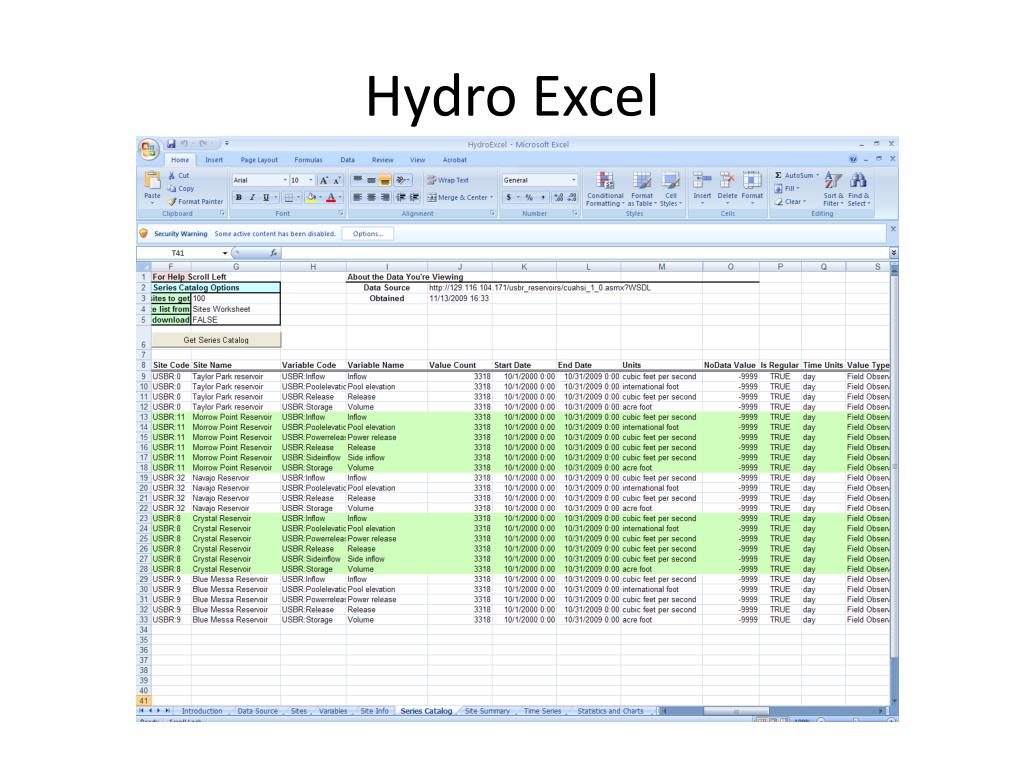Enable Wrap Text

pos(448,180)
